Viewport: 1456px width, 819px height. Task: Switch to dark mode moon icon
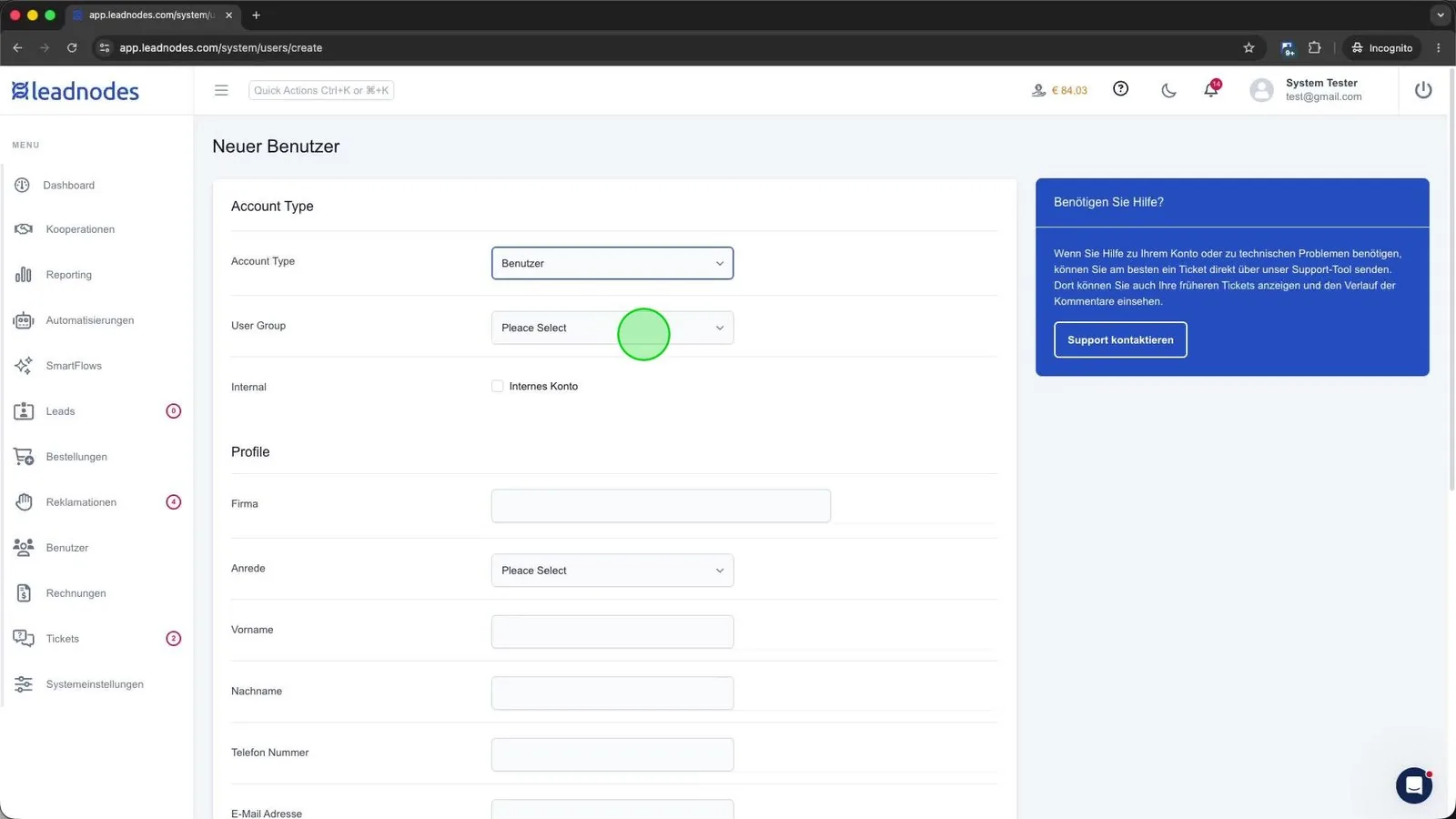[1169, 90]
